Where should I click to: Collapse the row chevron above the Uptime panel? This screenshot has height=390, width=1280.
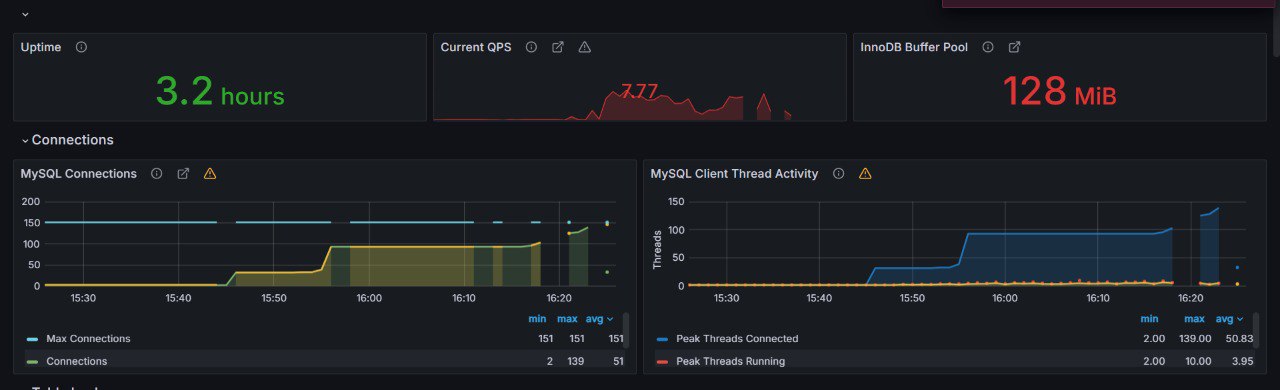click(25, 14)
